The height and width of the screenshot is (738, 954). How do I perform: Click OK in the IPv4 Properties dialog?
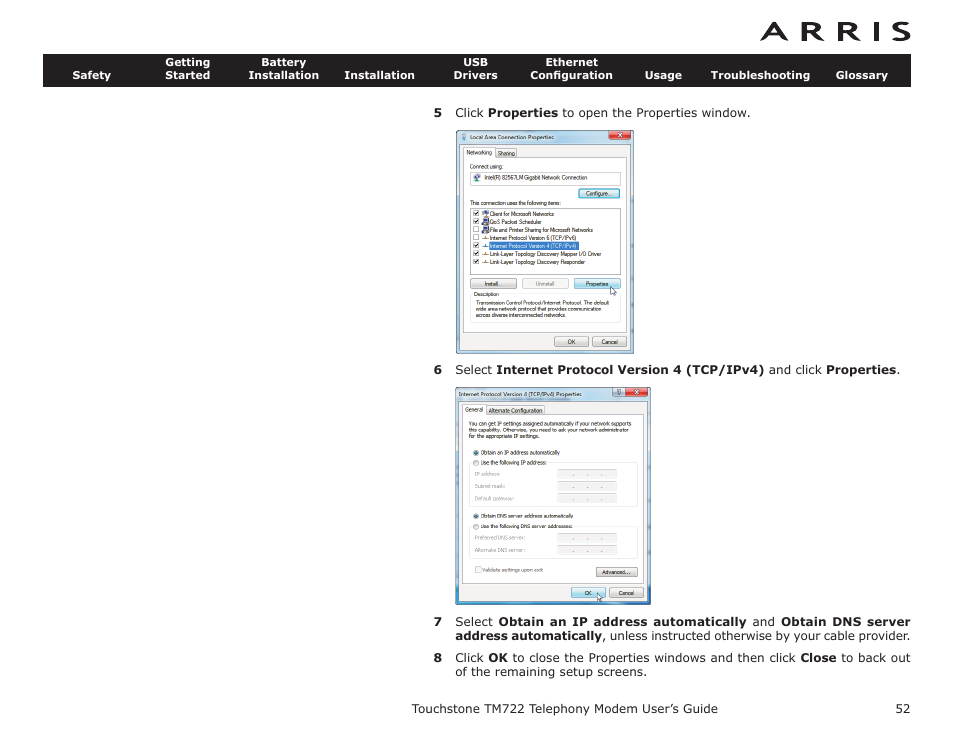coord(588,593)
